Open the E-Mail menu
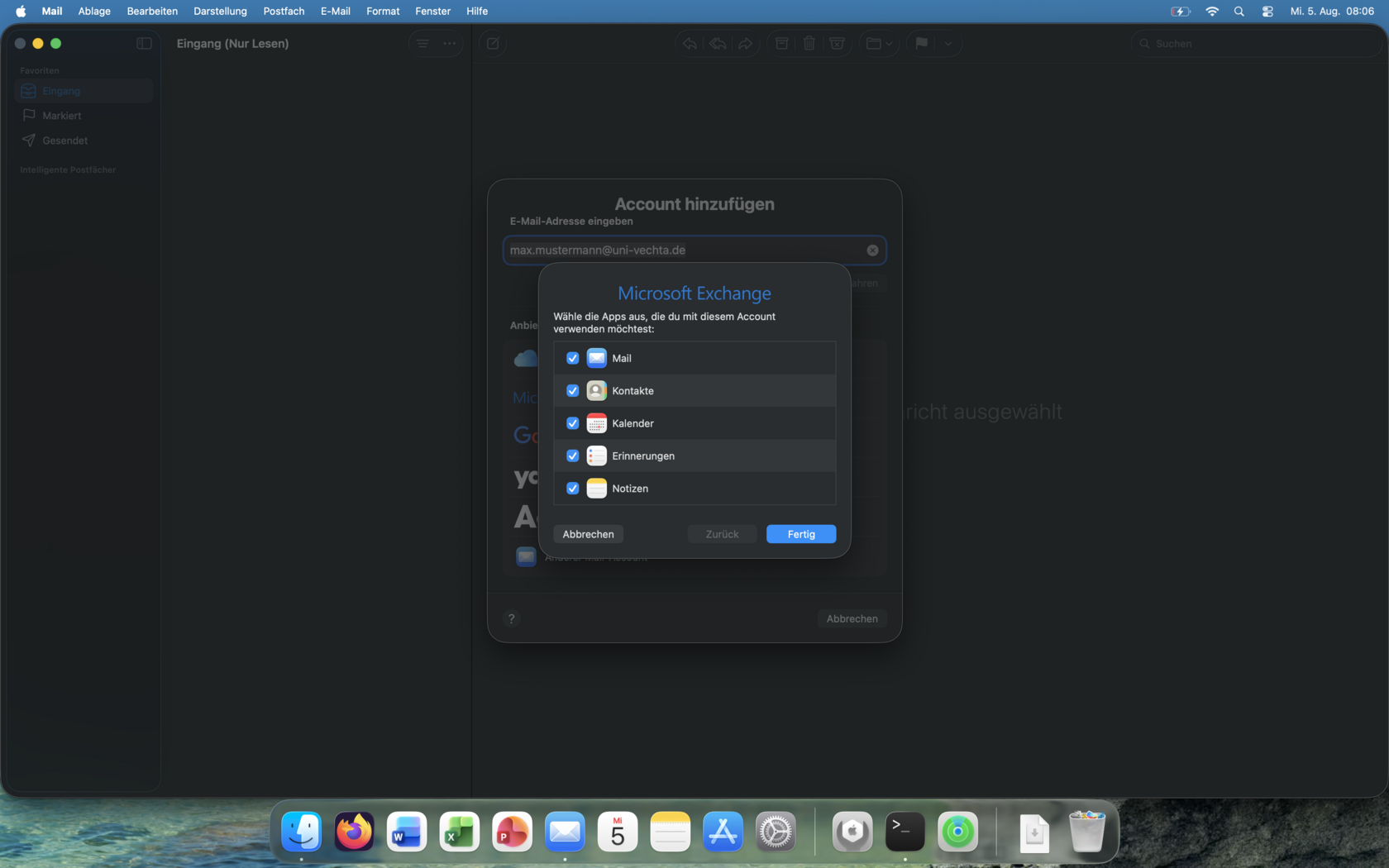 pyautogui.click(x=336, y=11)
